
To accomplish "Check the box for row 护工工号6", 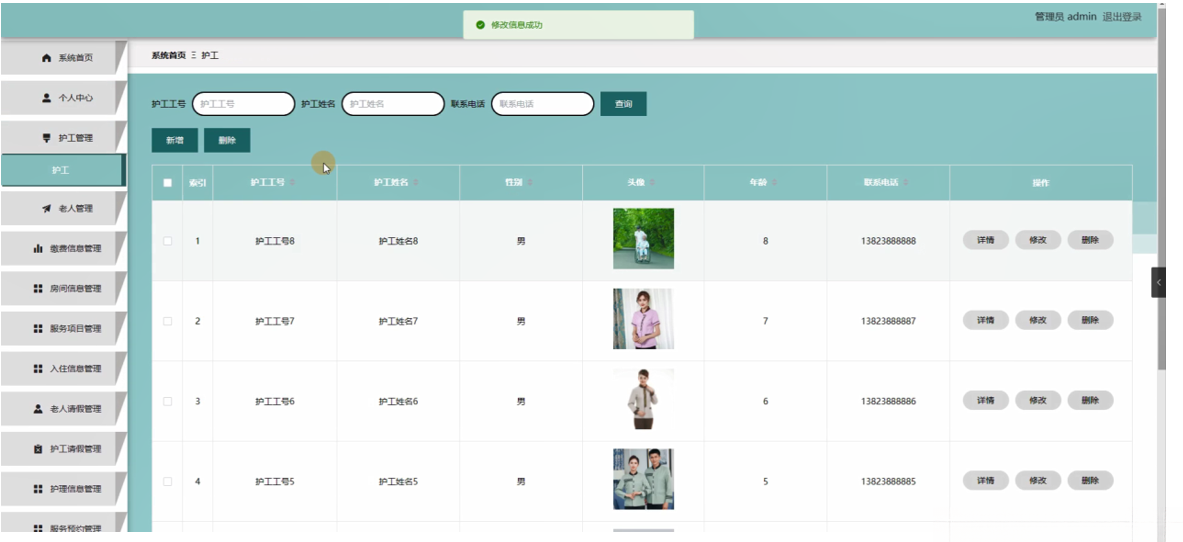I will pos(167,401).
